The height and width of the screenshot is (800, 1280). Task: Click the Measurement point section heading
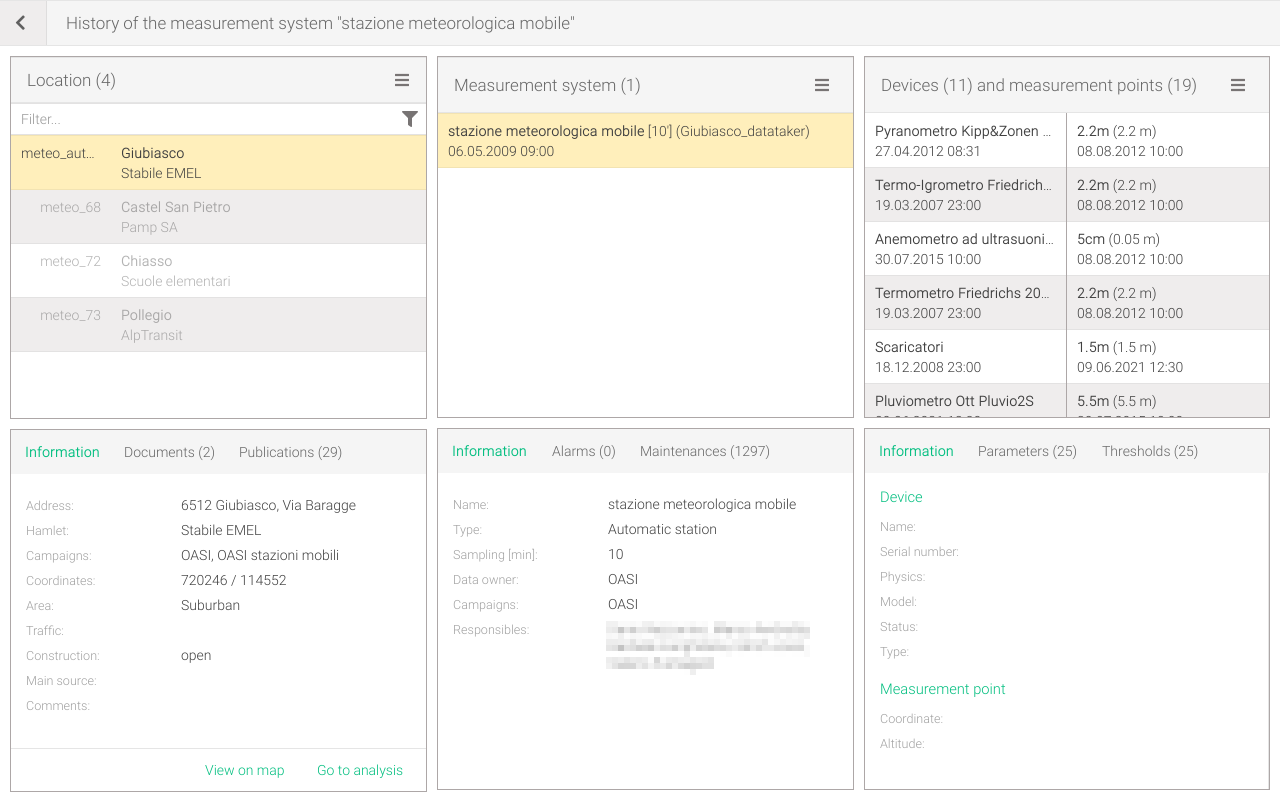[x=943, y=689]
